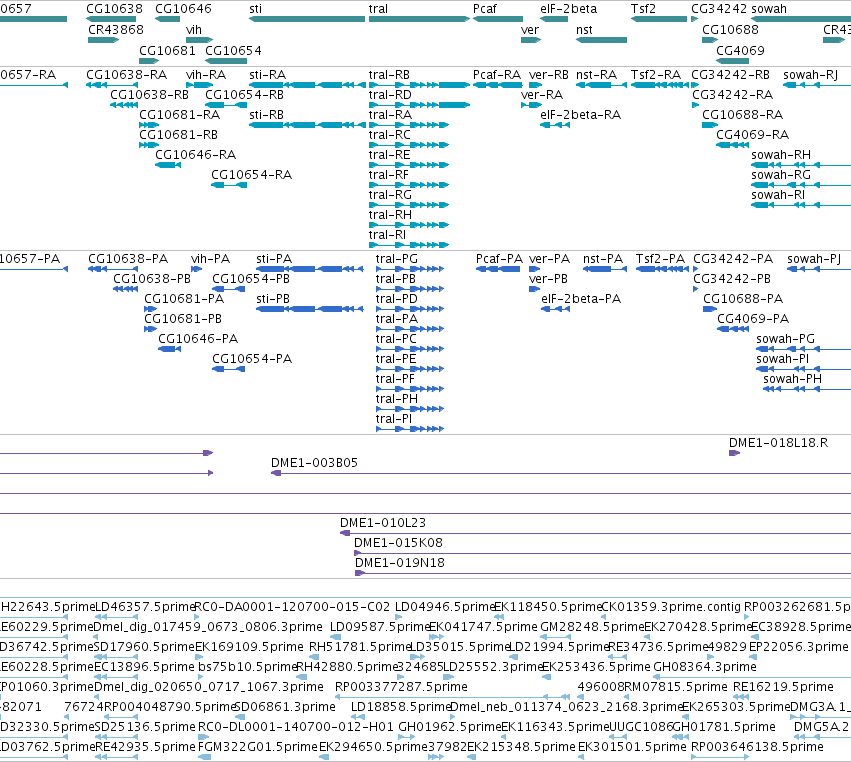Select the CG10681 gene
This screenshot has height=762, width=851.
pyautogui.click(x=149, y=61)
